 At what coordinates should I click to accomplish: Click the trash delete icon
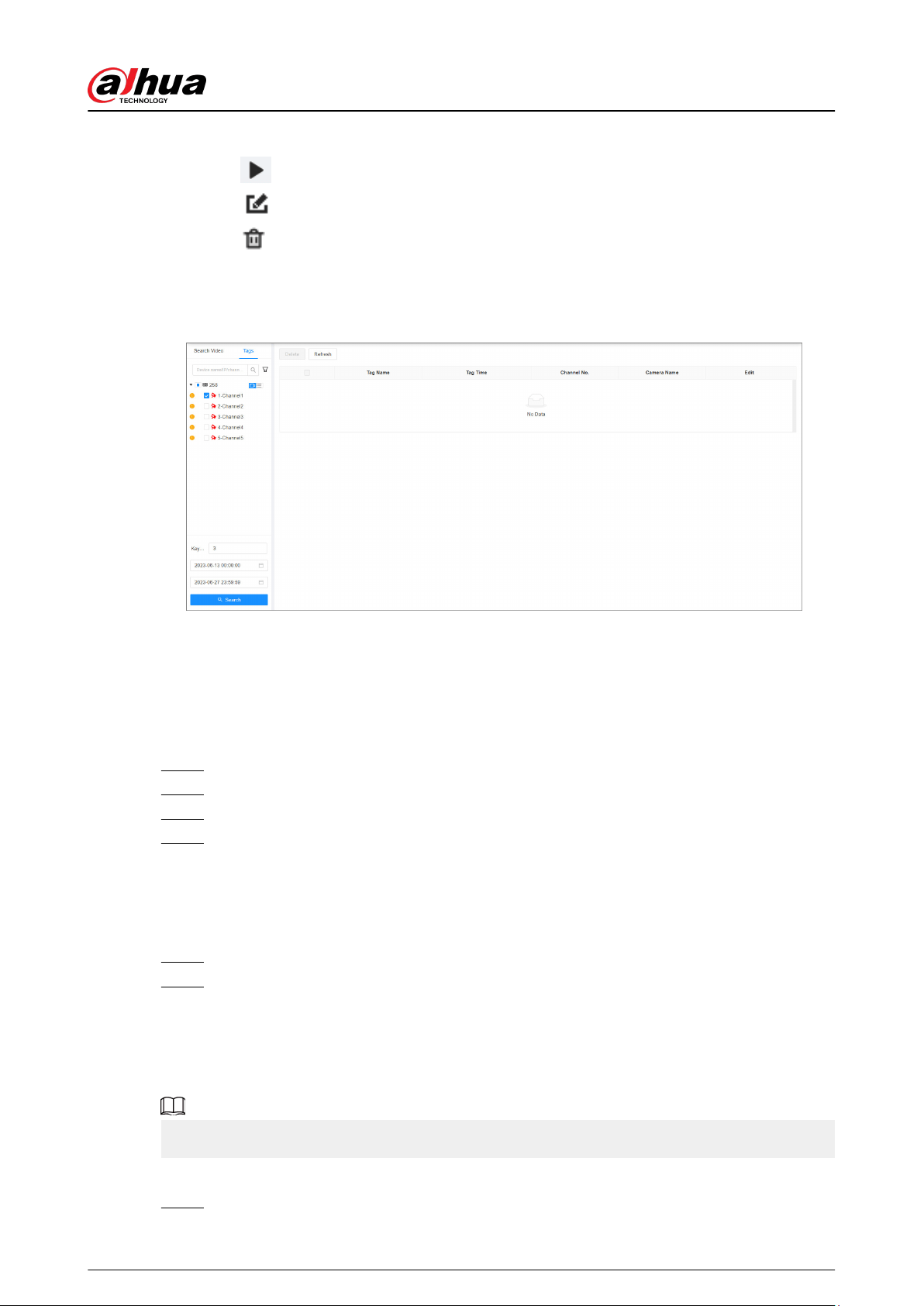254,239
